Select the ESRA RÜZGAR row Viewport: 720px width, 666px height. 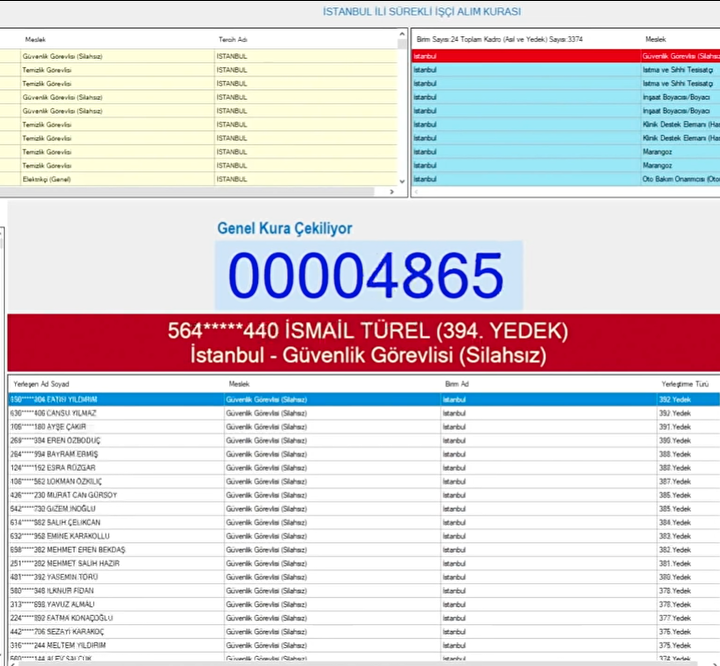coord(364,468)
